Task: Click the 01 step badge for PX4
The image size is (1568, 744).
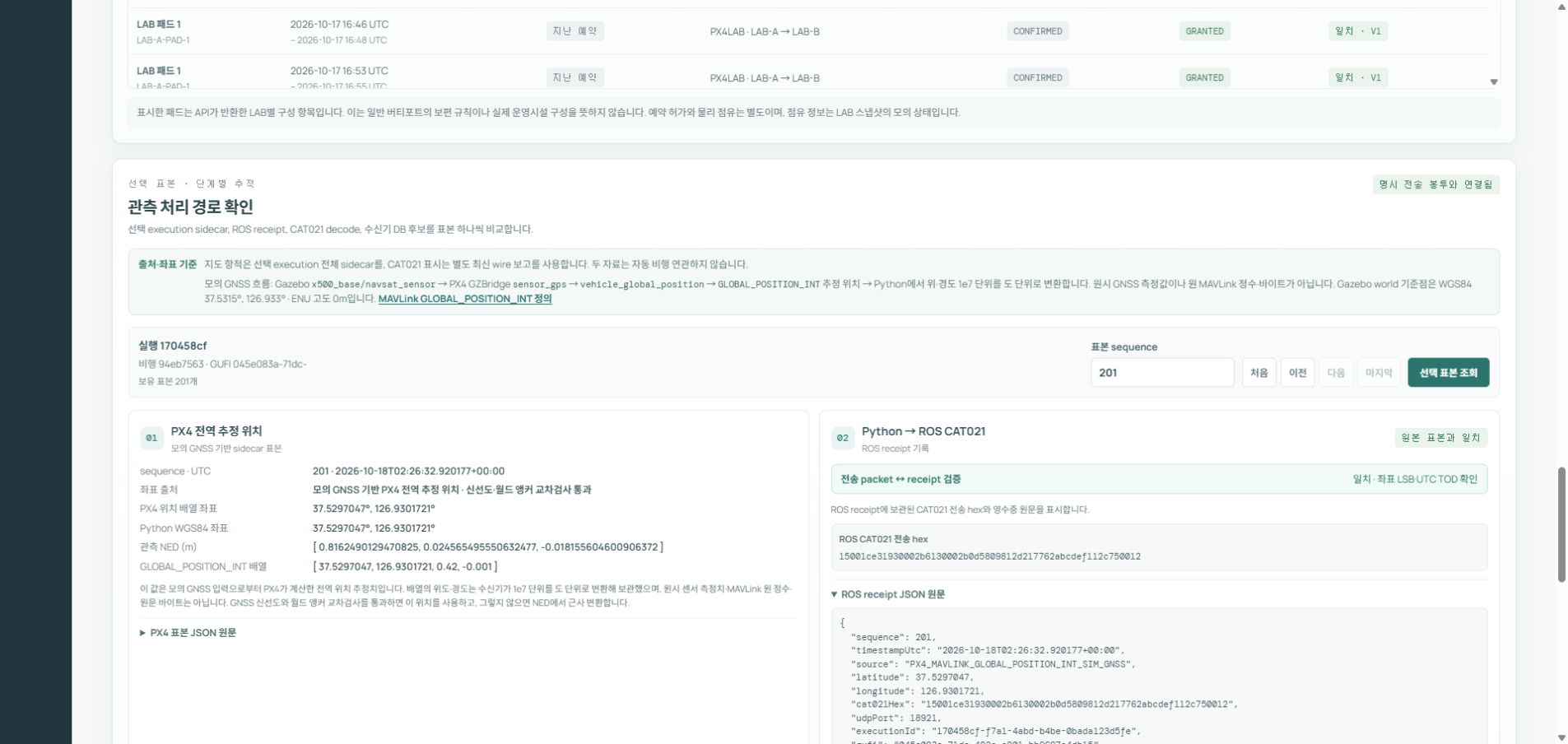Action: [x=151, y=438]
